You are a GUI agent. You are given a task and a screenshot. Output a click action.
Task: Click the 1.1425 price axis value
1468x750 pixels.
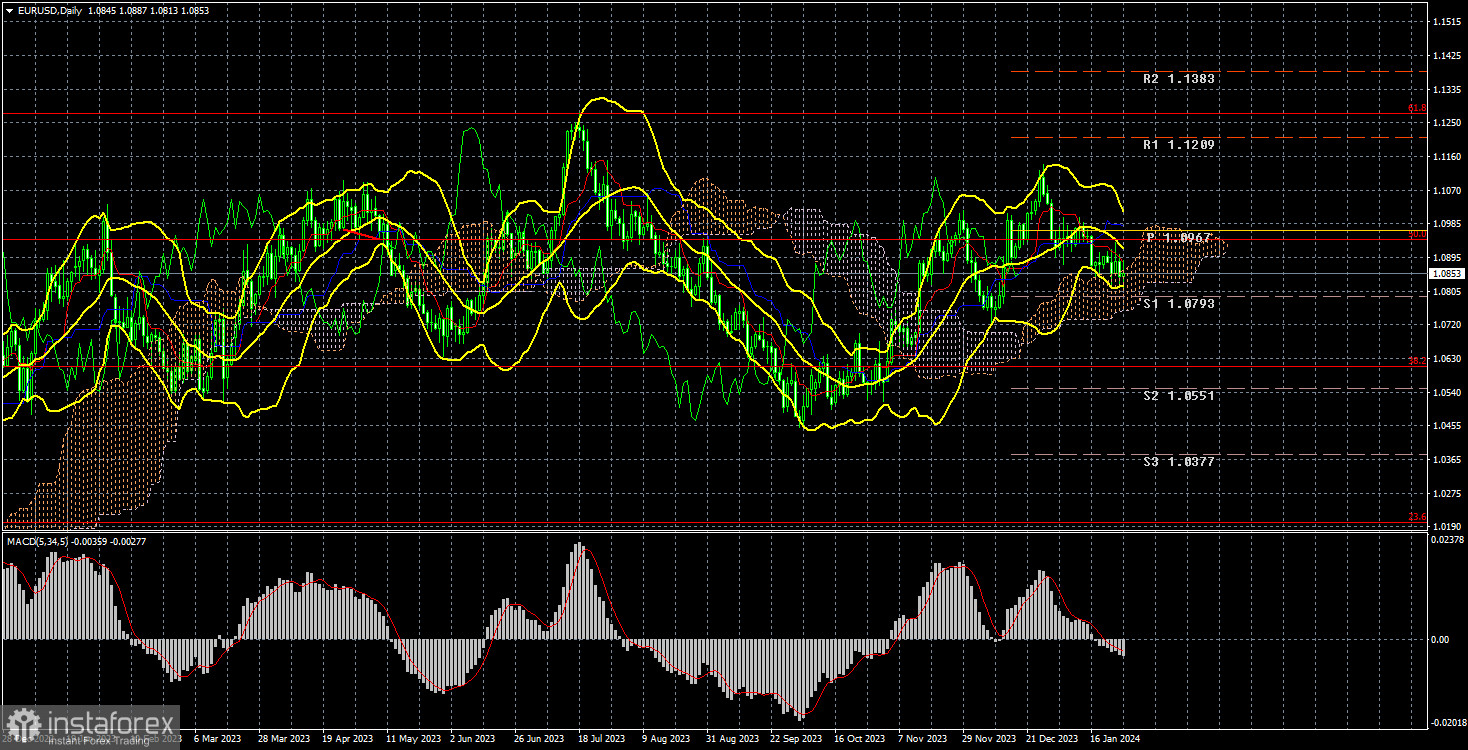(x=1447, y=56)
